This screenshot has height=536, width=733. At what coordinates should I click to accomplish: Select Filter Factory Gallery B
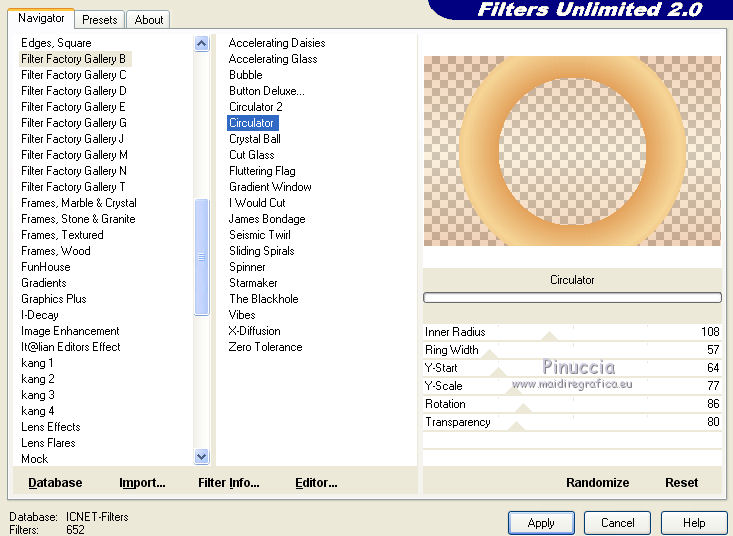(74, 59)
